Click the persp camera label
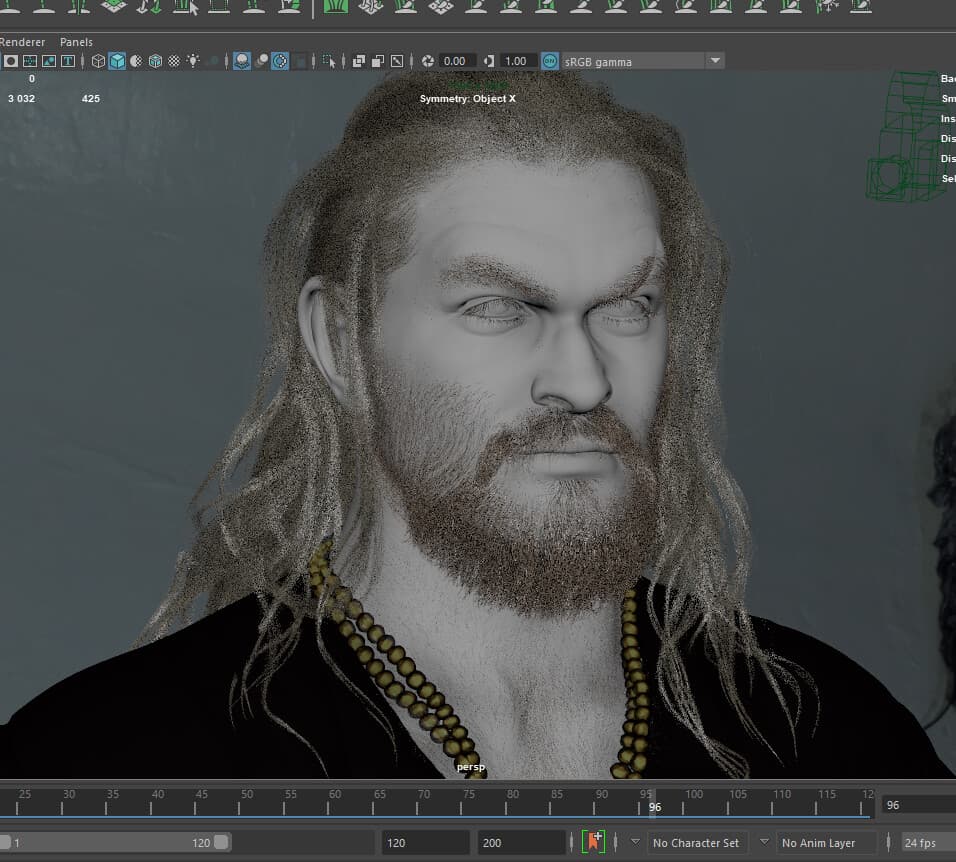956x862 pixels. (x=471, y=767)
